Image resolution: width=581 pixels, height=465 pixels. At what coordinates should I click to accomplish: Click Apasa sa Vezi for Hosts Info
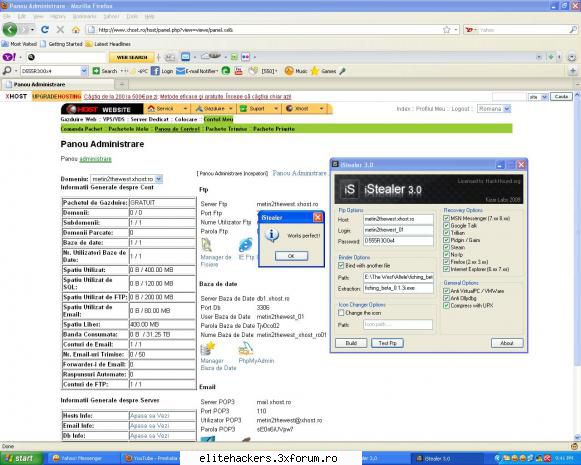tap(149, 416)
